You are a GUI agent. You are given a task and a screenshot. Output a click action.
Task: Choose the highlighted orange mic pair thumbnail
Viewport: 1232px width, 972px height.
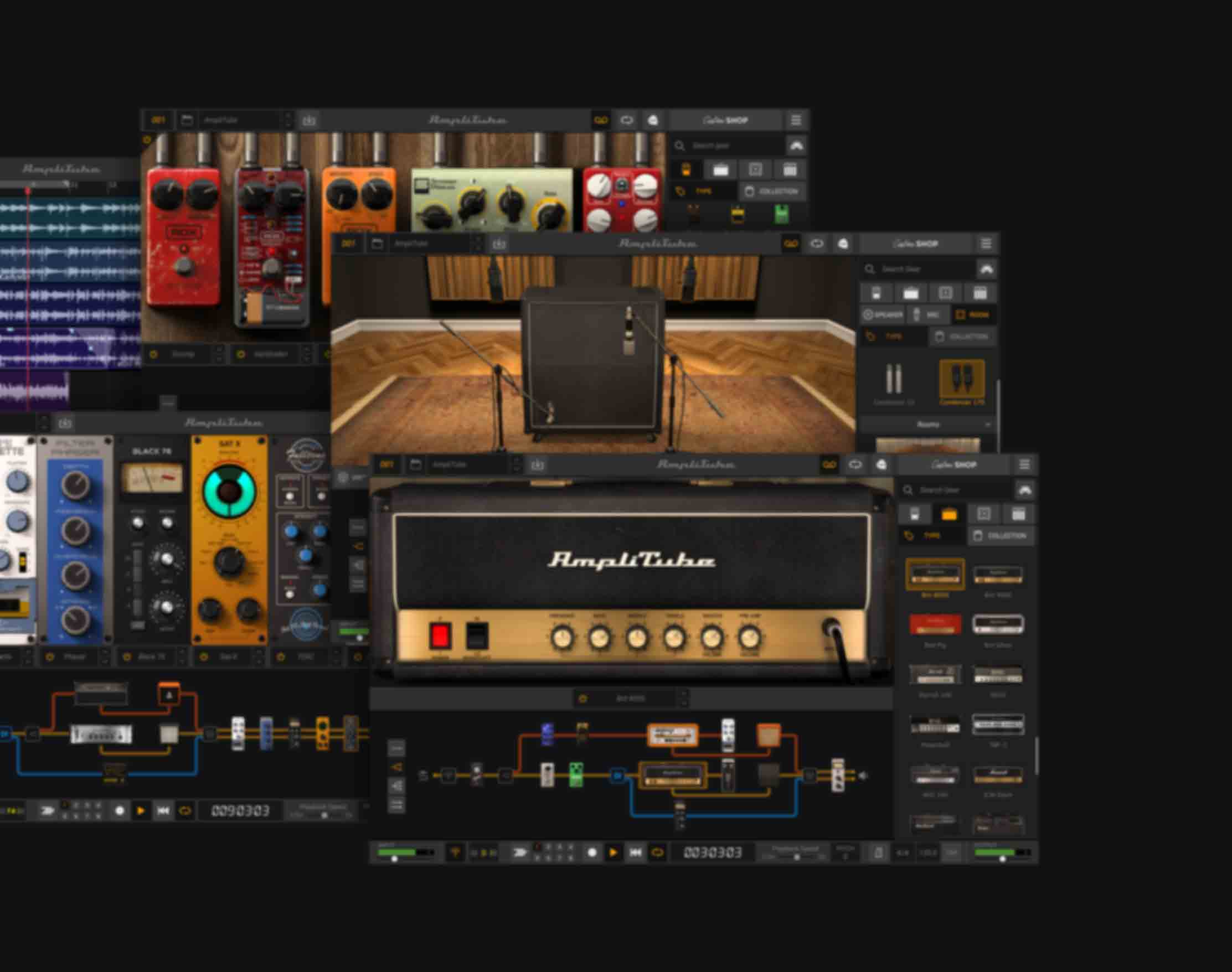click(x=962, y=379)
